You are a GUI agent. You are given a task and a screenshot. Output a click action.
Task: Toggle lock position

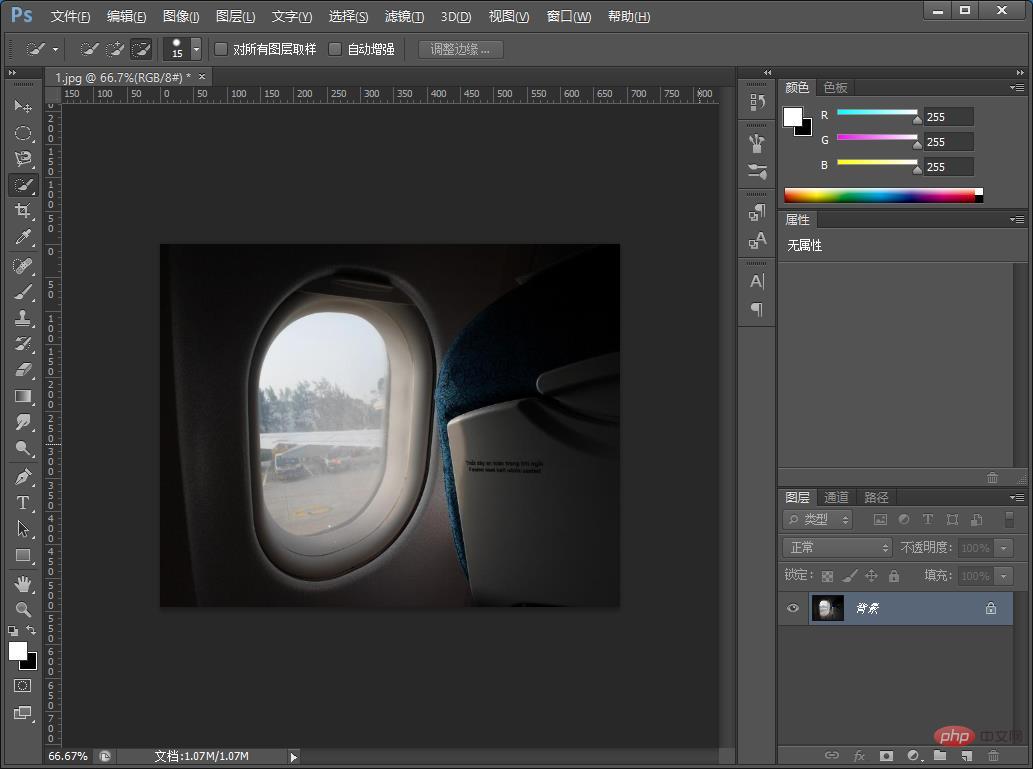[872, 576]
